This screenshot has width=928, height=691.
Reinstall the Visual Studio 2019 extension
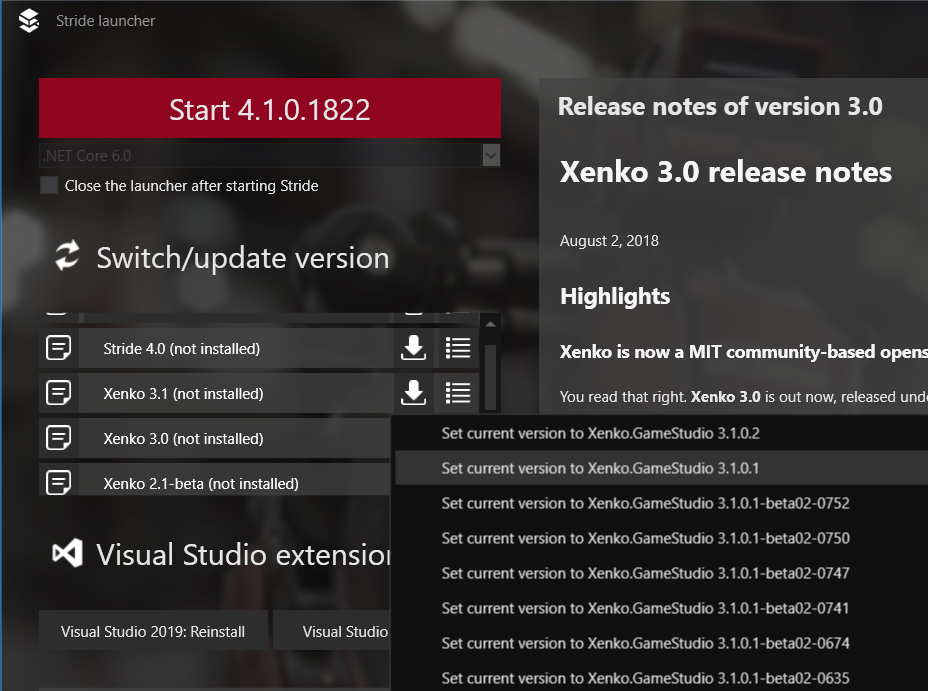click(x=153, y=631)
